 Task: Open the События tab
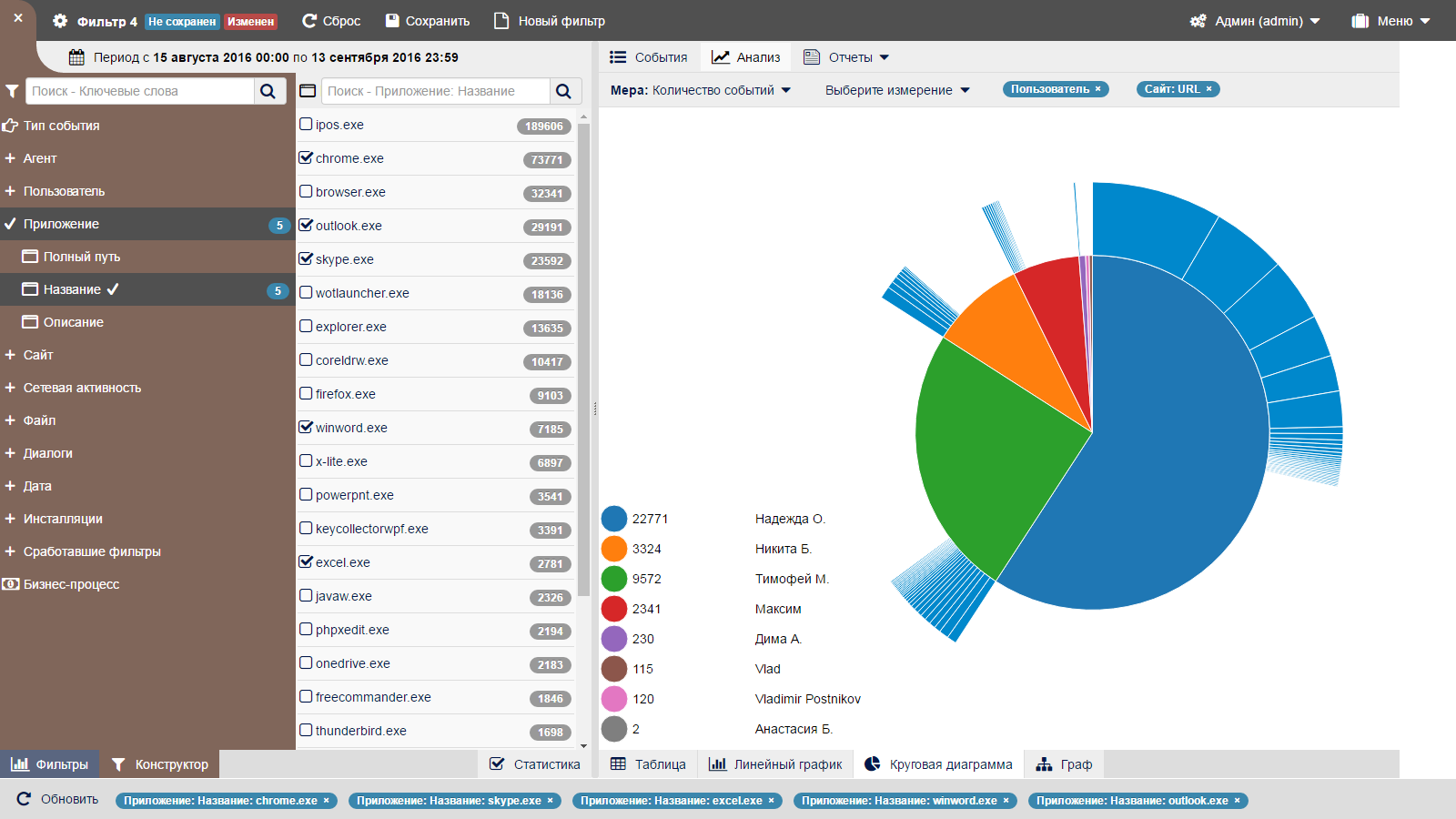(649, 57)
